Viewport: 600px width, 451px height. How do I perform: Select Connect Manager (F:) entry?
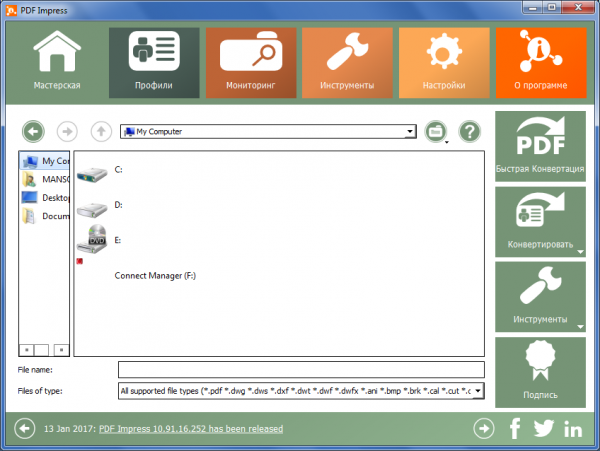pos(155,275)
